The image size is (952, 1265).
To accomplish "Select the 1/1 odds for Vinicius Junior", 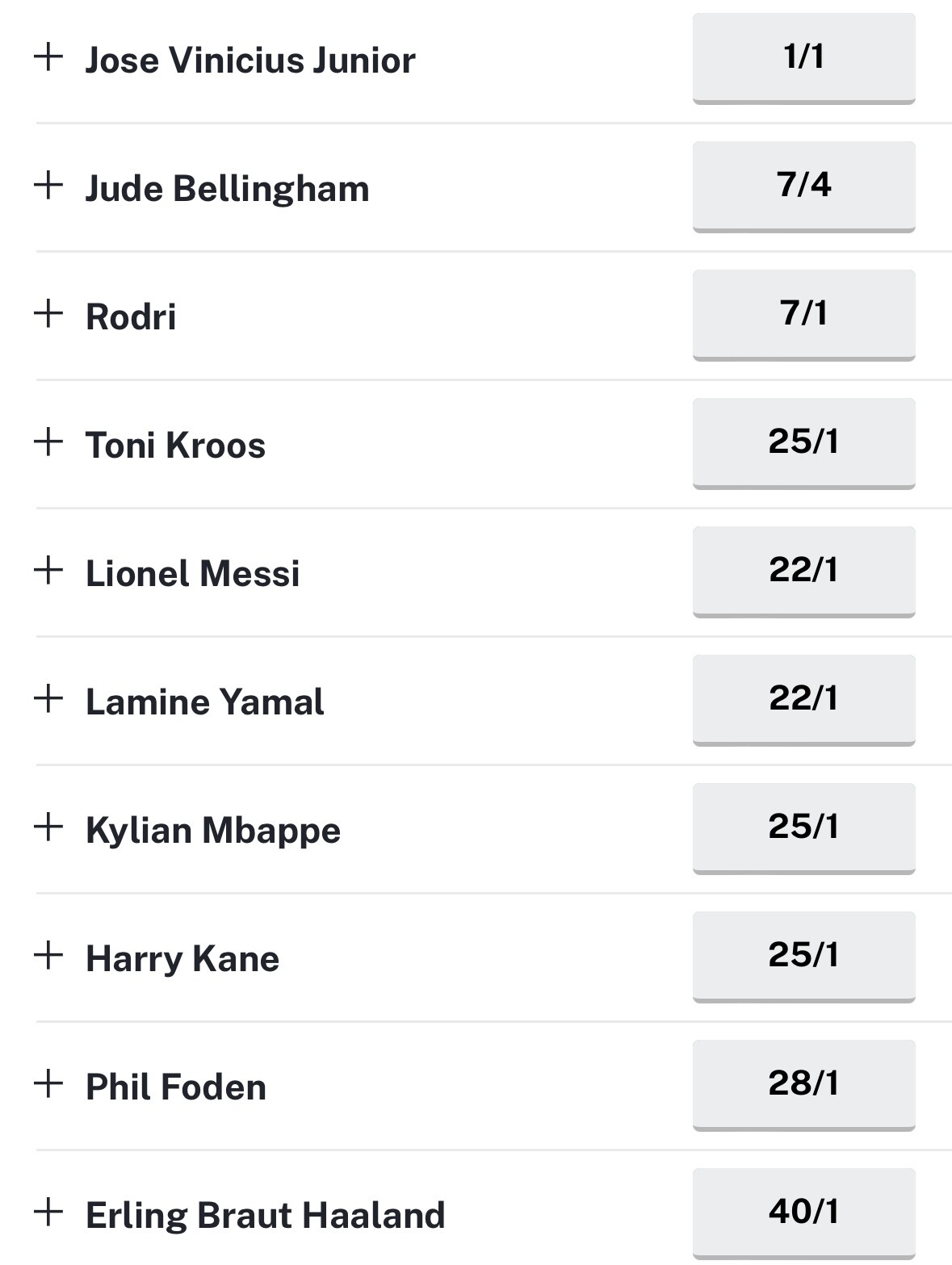I will click(803, 57).
